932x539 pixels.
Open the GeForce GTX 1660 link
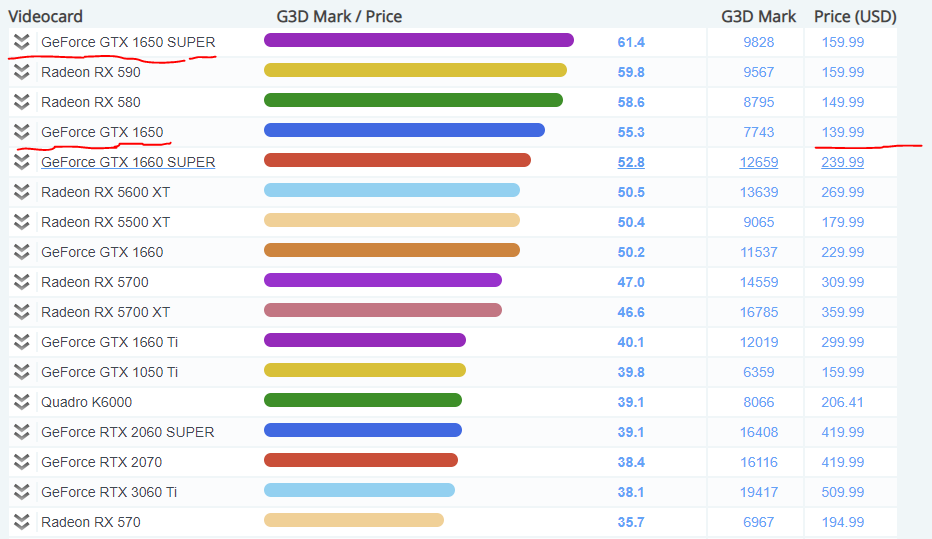coord(102,252)
